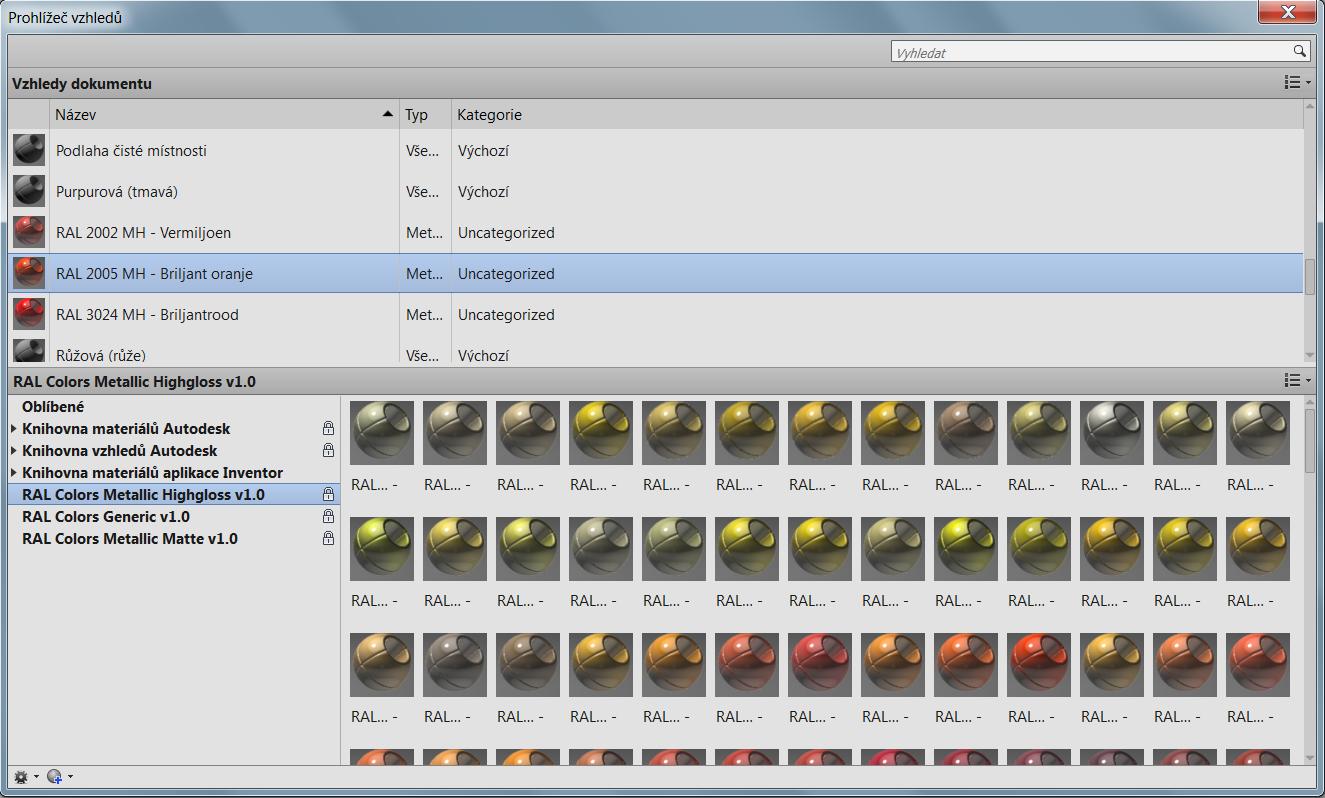Click the Typ column header

pyautogui.click(x=425, y=114)
